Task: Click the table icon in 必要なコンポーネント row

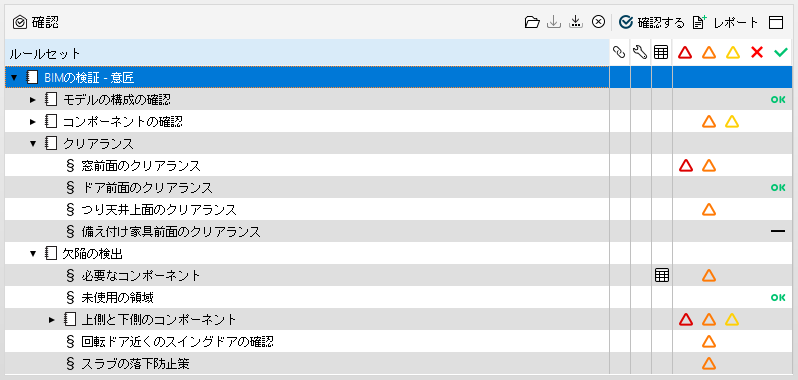Action: [661, 275]
